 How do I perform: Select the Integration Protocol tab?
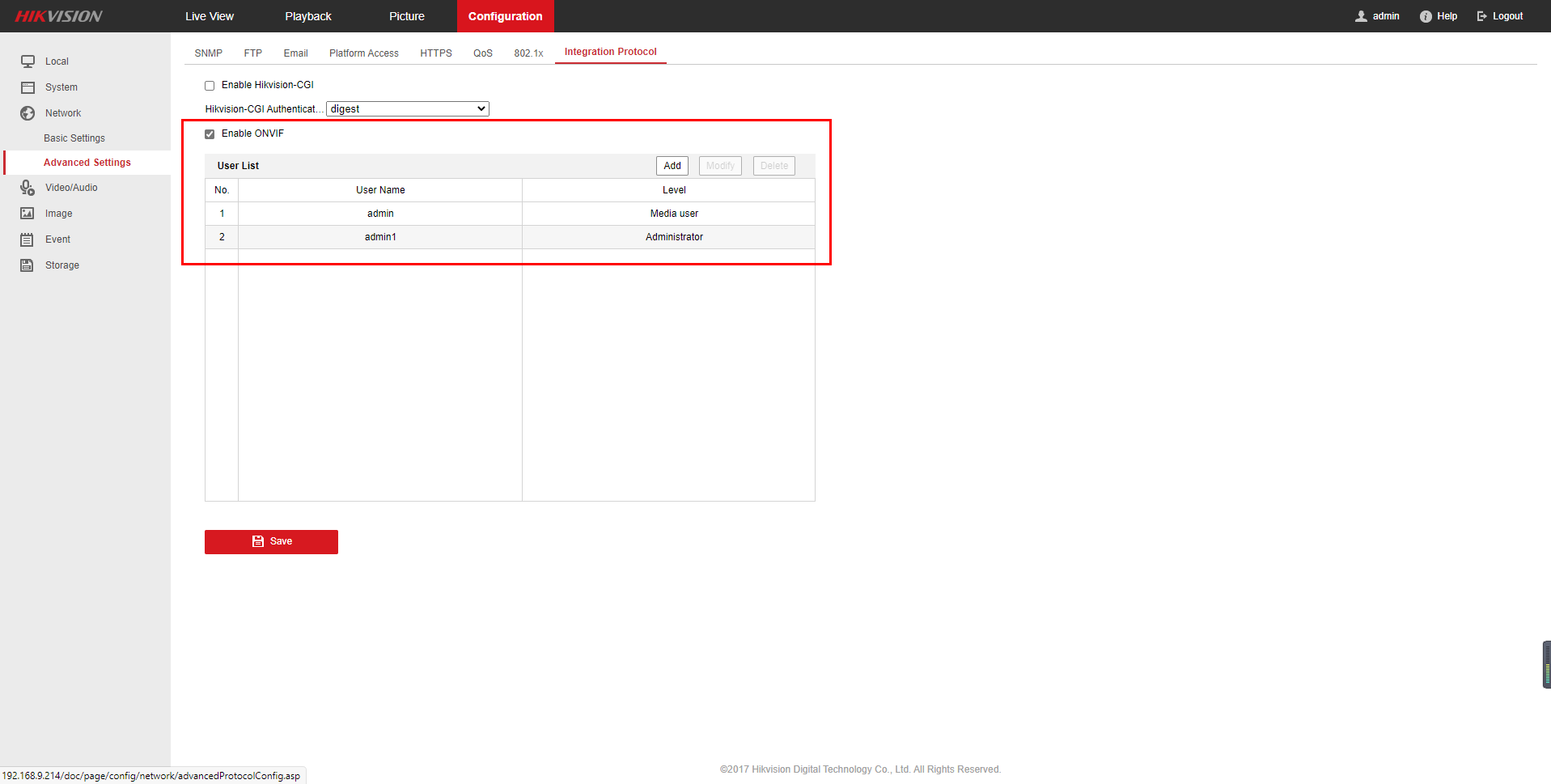611,52
